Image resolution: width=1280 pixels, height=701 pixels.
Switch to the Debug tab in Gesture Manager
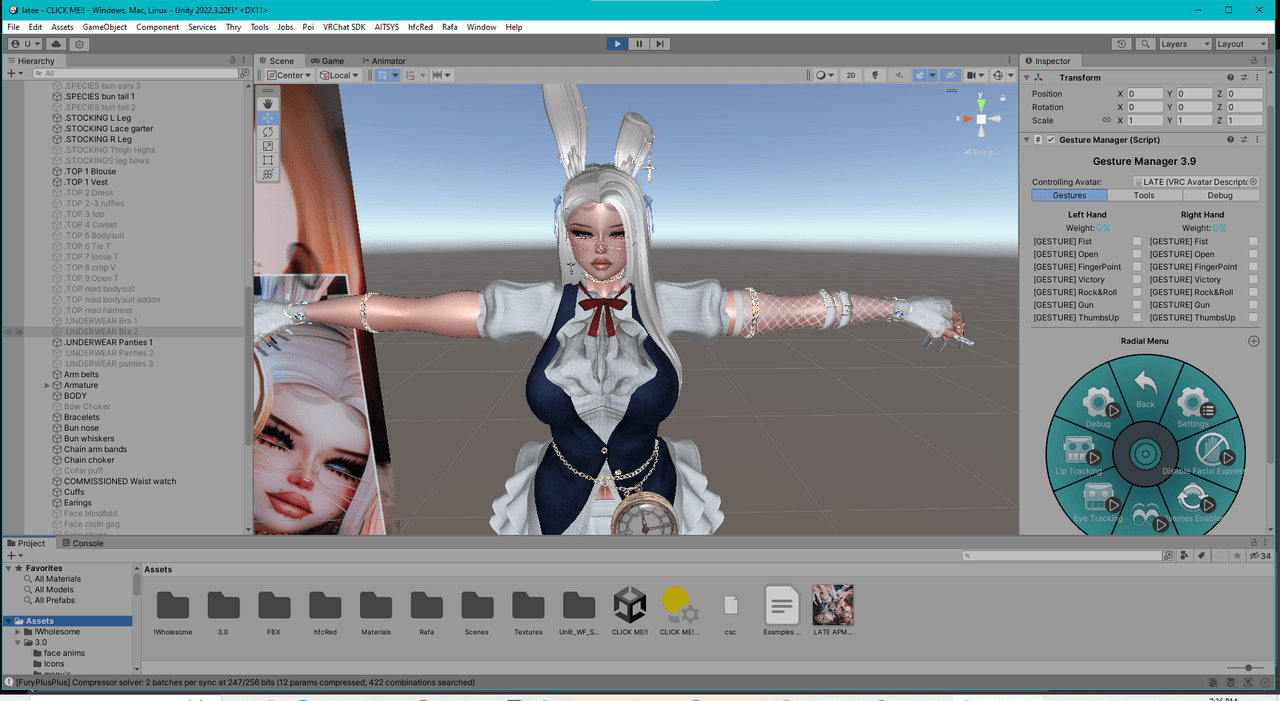click(x=1220, y=195)
